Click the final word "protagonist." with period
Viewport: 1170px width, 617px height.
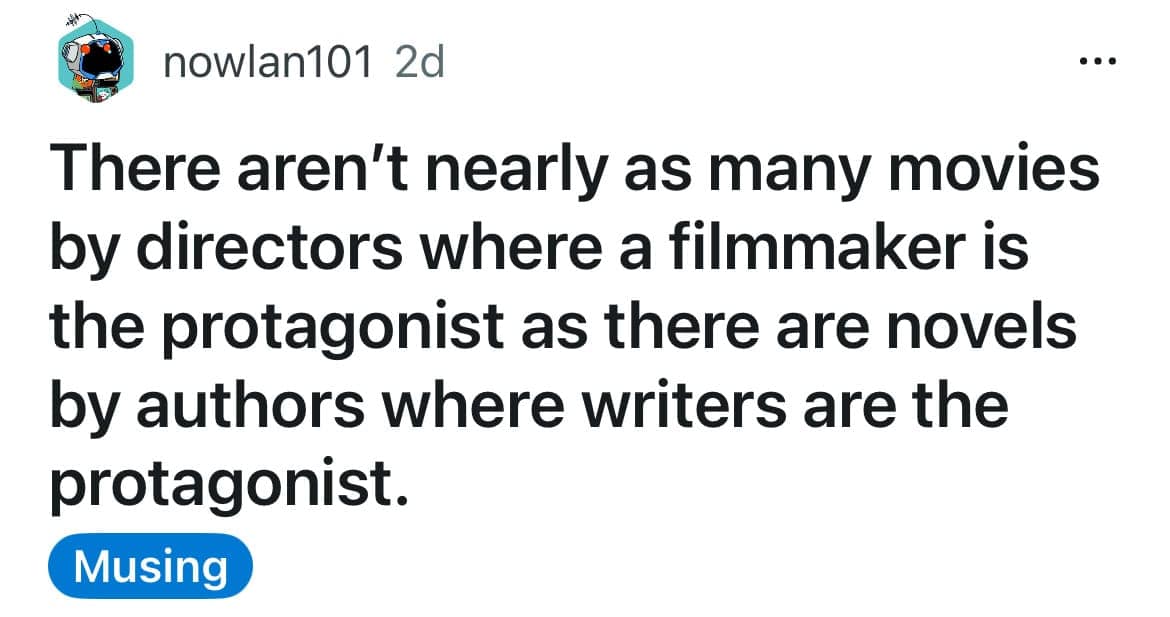pyautogui.click(x=230, y=487)
